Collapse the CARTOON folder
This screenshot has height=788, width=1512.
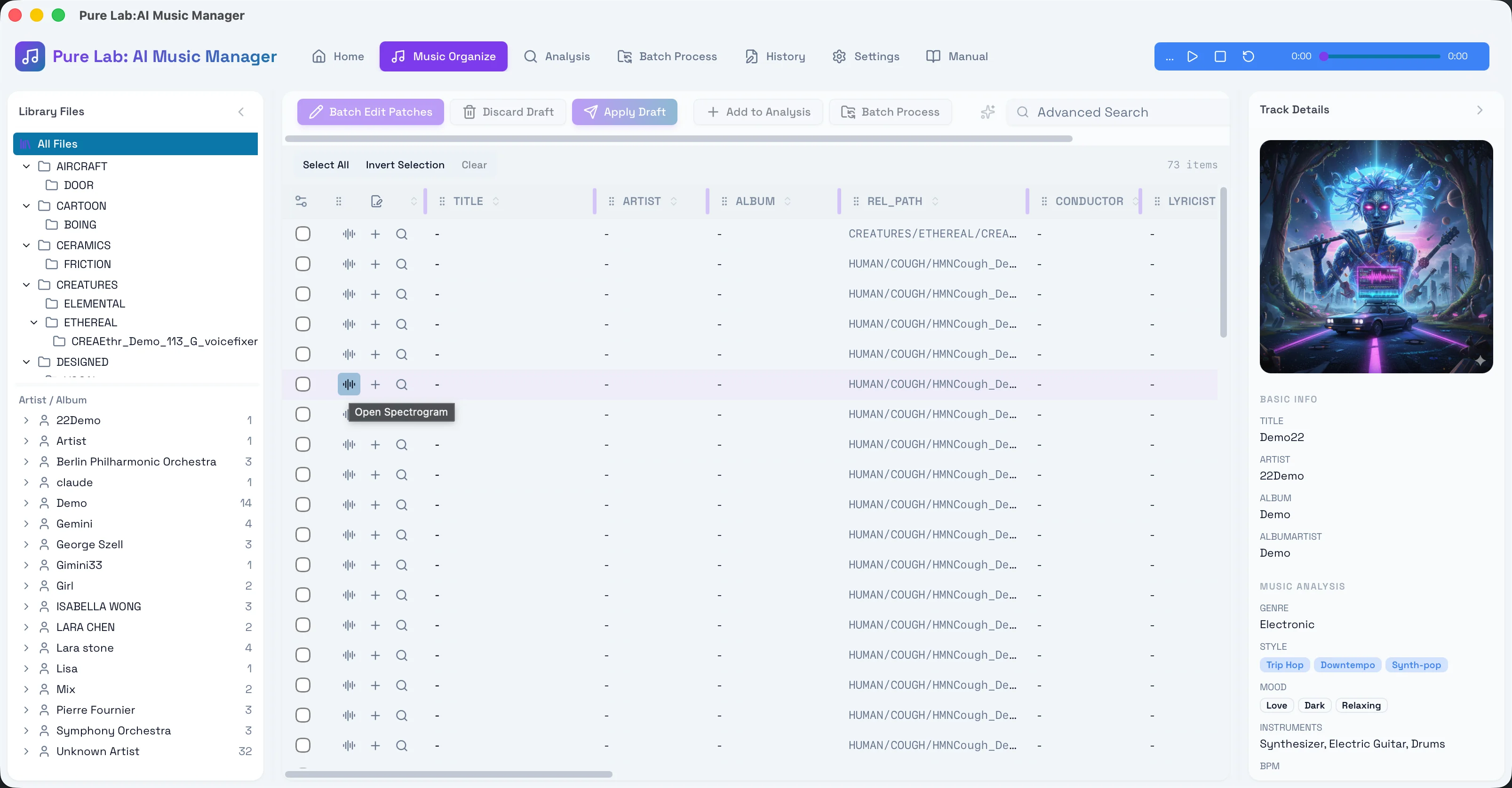click(x=26, y=206)
